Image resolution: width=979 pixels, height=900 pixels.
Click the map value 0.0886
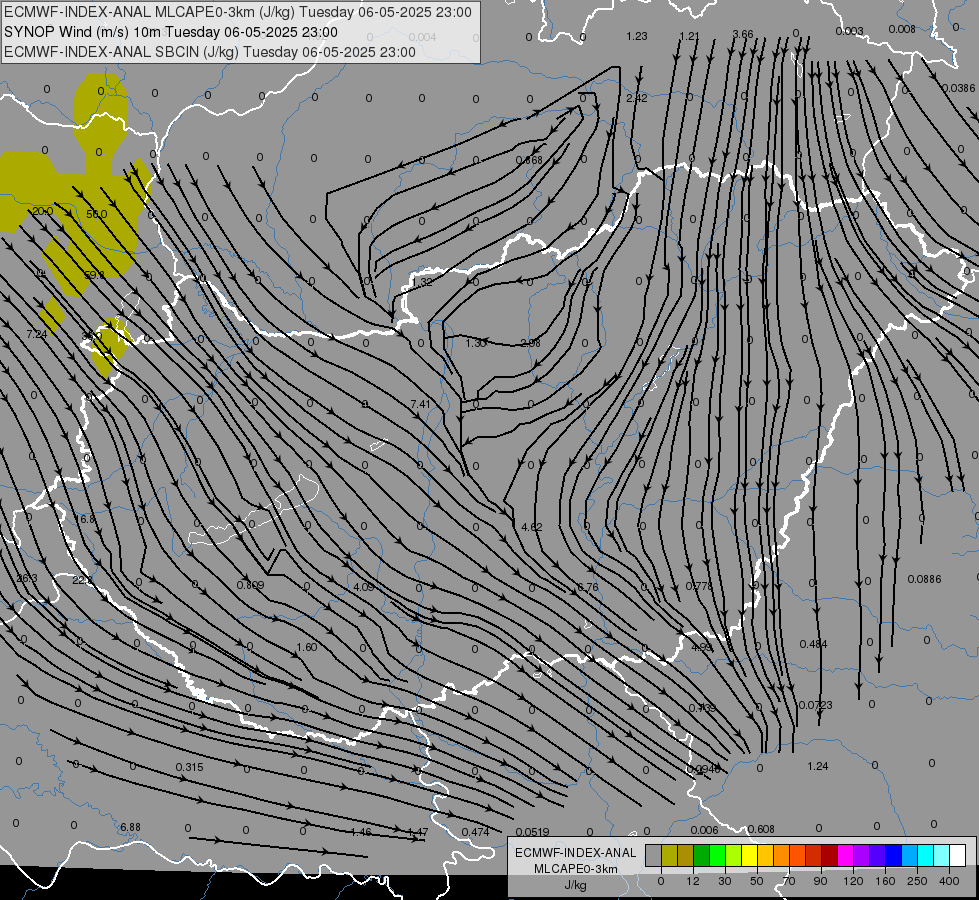point(924,579)
